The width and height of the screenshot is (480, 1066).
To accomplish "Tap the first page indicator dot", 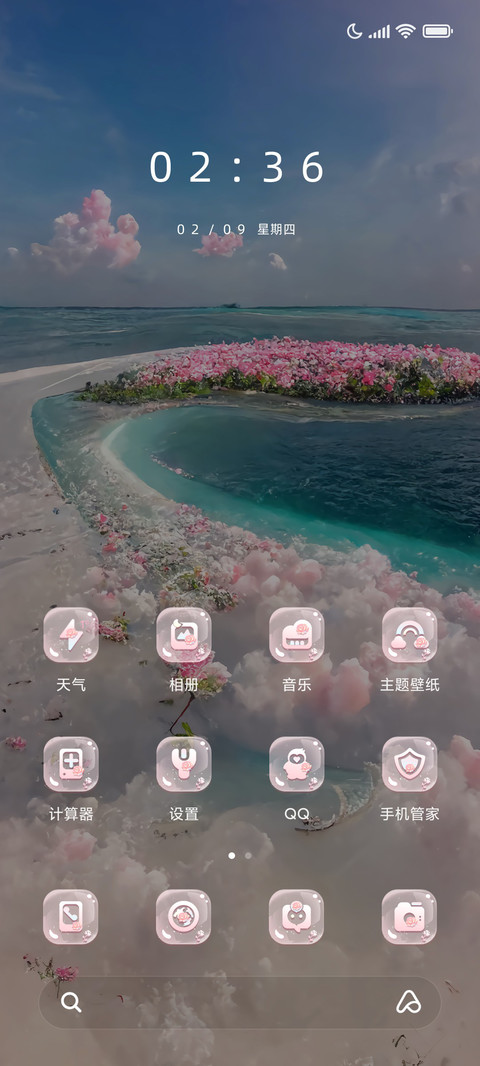I will point(232,856).
